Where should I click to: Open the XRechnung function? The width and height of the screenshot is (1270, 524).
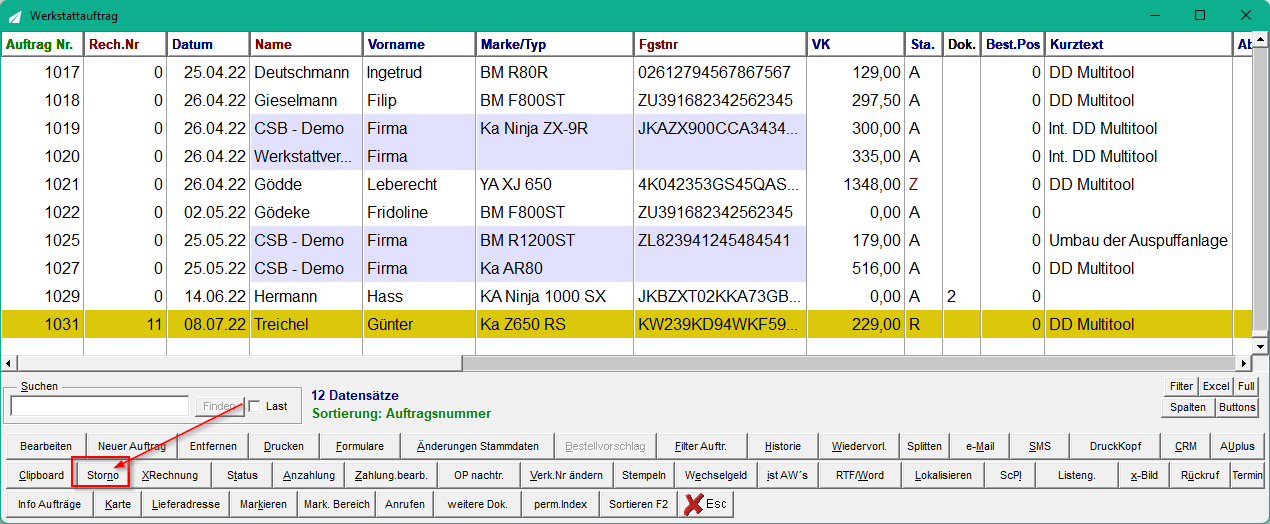[170, 475]
